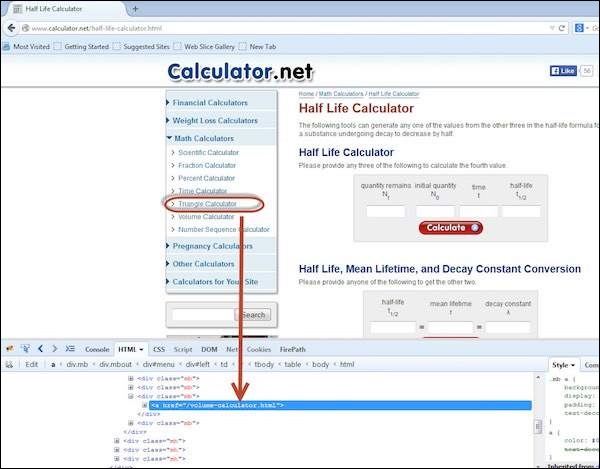The width and height of the screenshot is (600, 469).
Task: Click the Facebook Like button
Action: [563, 71]
